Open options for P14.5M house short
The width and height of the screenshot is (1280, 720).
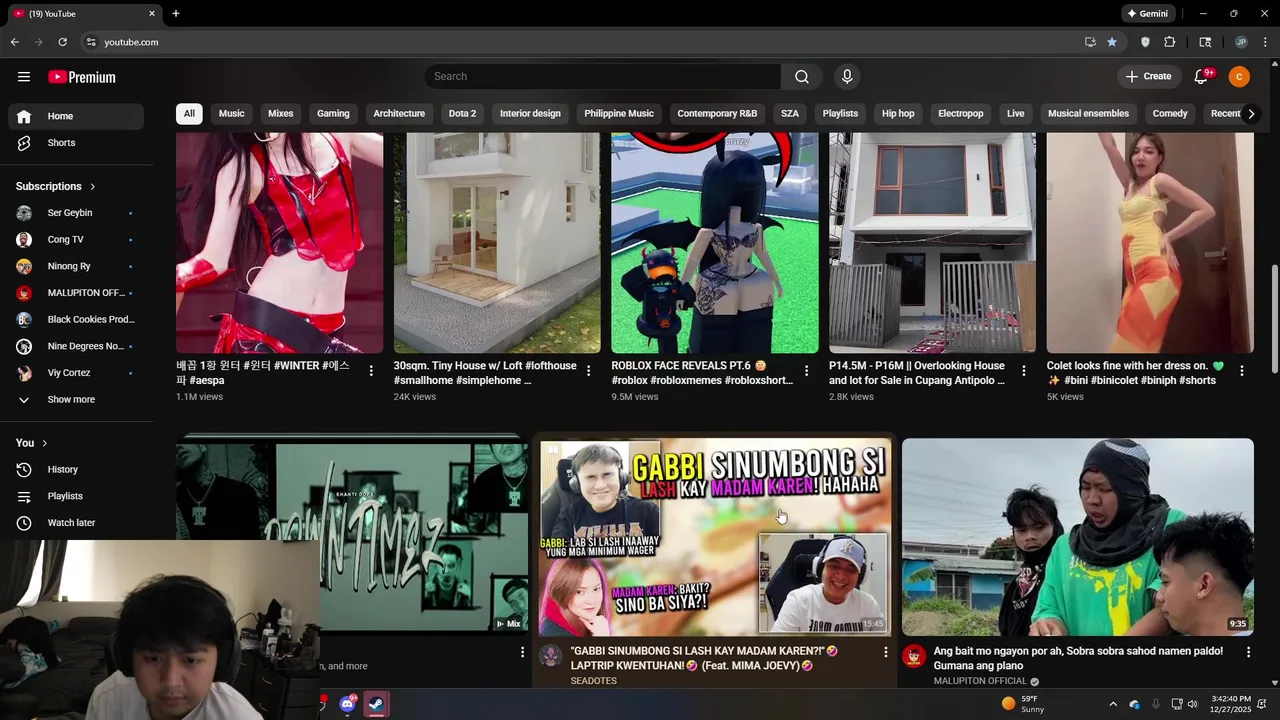[x=1023, y=371]
